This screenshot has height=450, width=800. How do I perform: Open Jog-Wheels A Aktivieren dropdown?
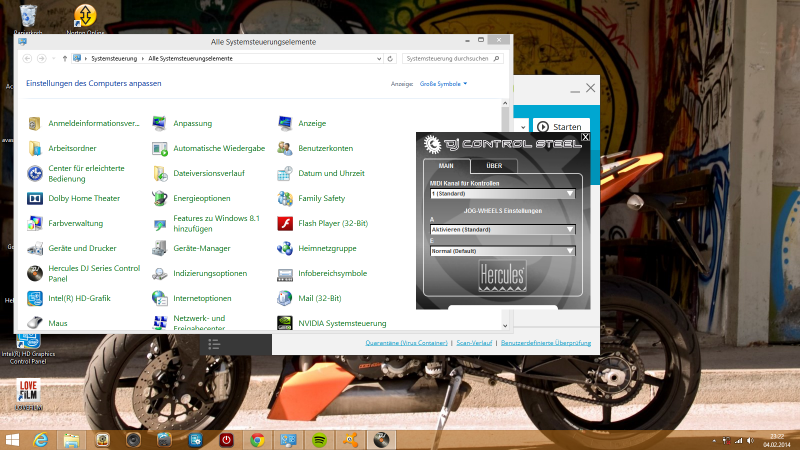[503, 230]
